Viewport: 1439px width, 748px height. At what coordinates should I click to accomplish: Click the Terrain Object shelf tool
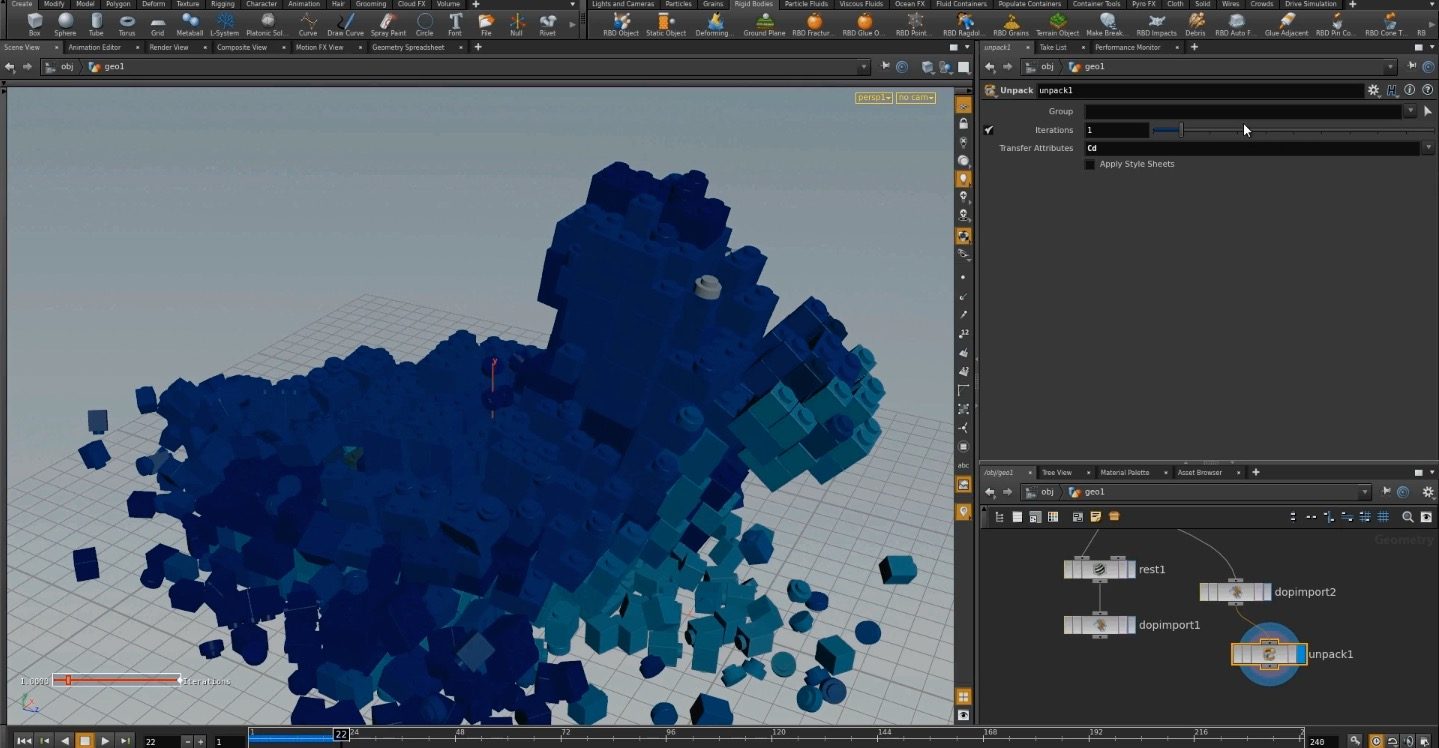1057,24
